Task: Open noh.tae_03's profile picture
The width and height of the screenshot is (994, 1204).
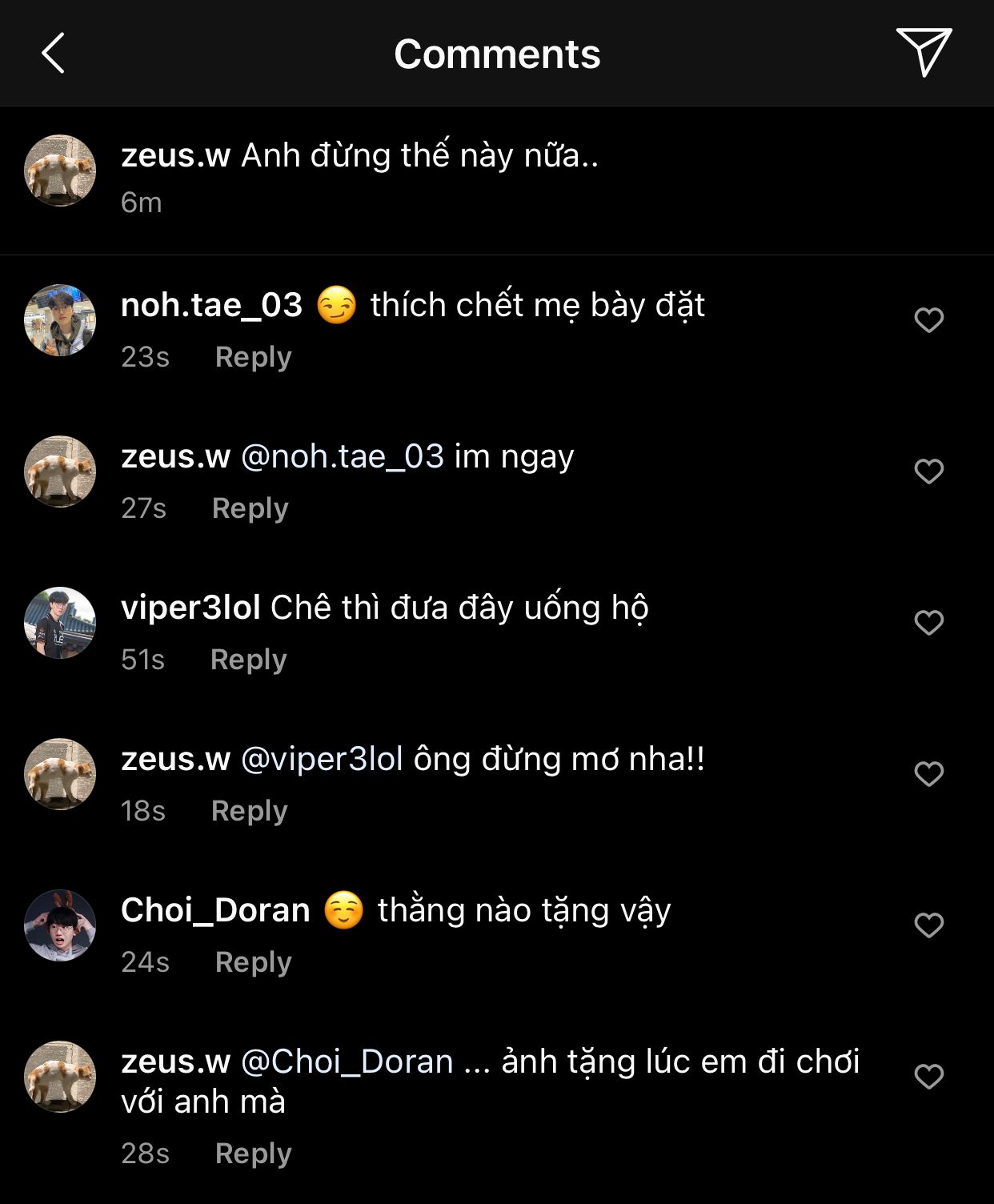Action: (60, 320)
